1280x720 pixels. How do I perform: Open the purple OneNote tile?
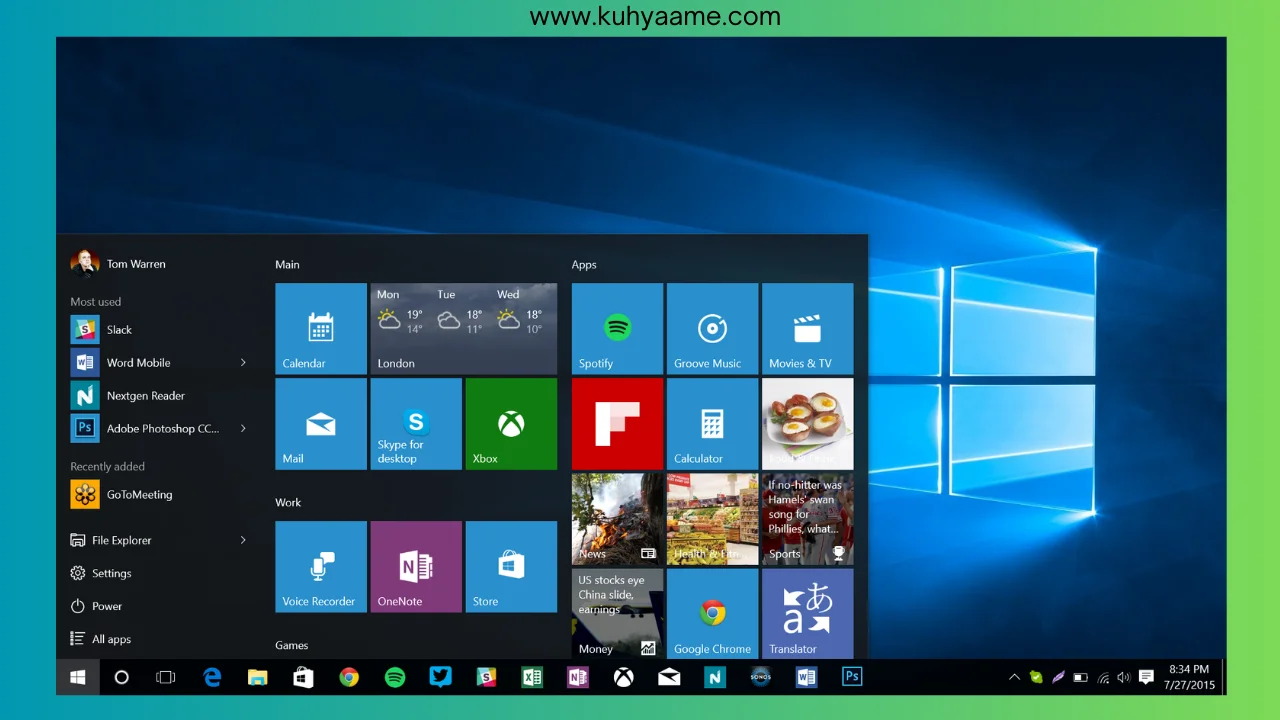click(x=416, y=567)
